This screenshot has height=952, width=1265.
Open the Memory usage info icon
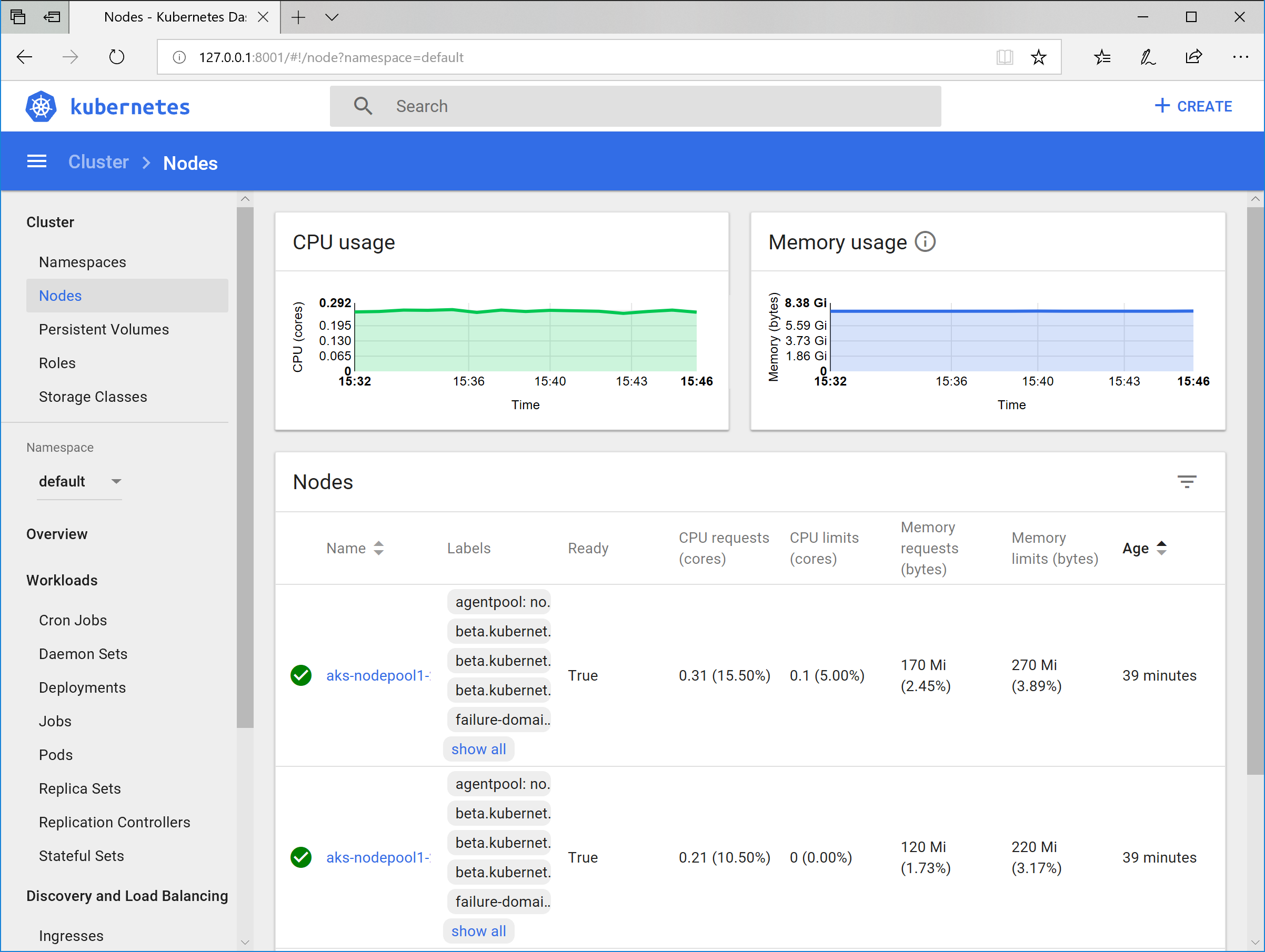click(925, 242)
